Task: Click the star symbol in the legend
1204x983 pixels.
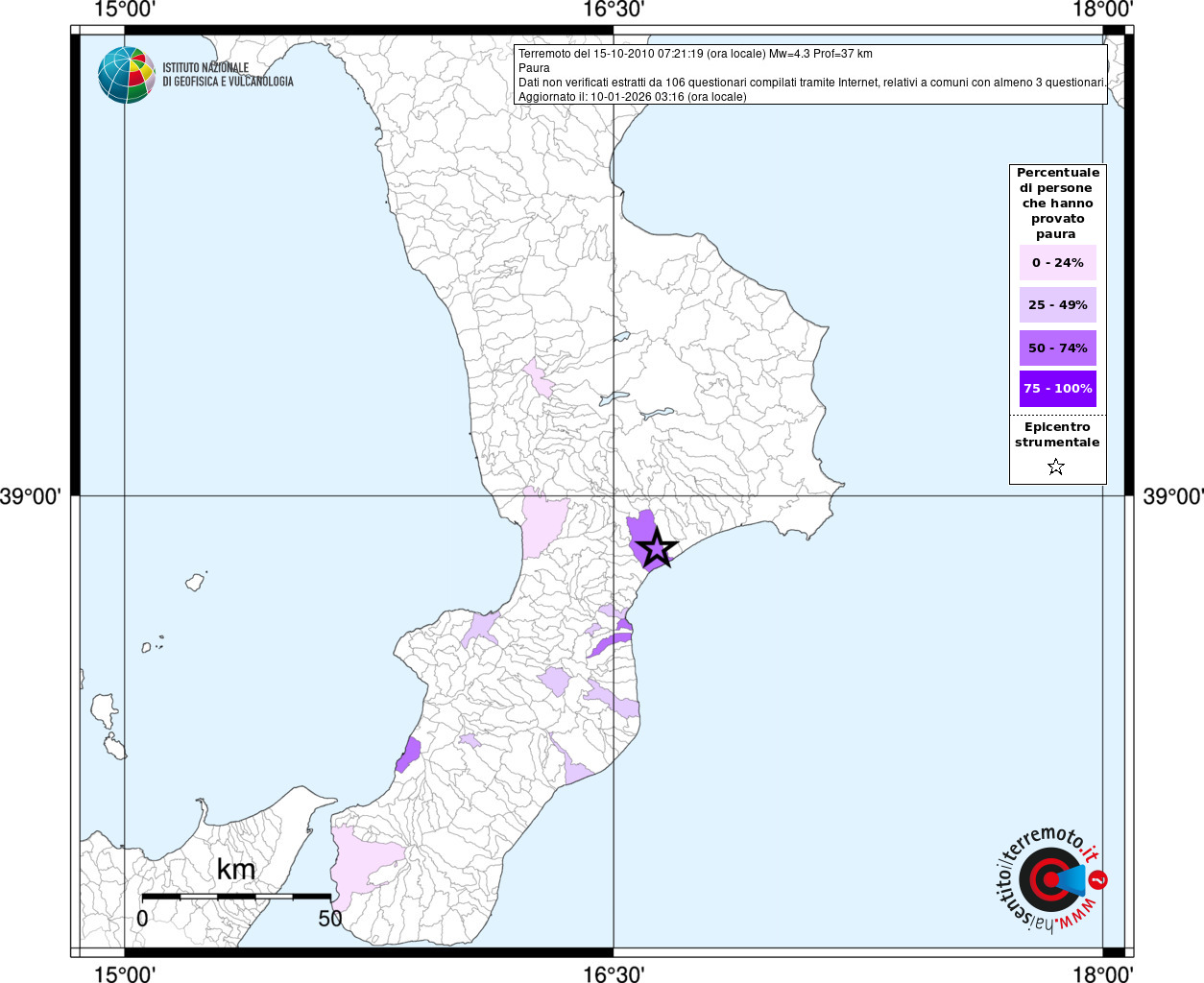Action: (1056, 468)
